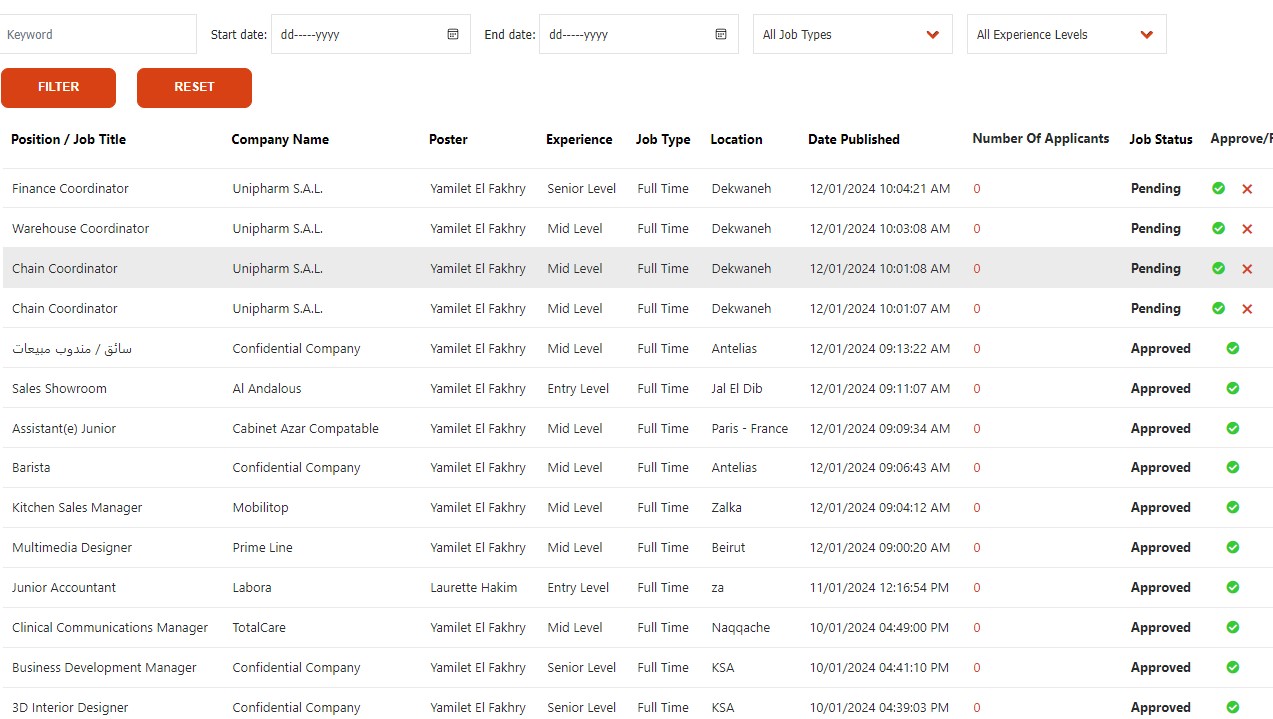This screenshot has height=719, width=1273.
Task: Expand the All Job Types dropdown
Action: (852, 34)
